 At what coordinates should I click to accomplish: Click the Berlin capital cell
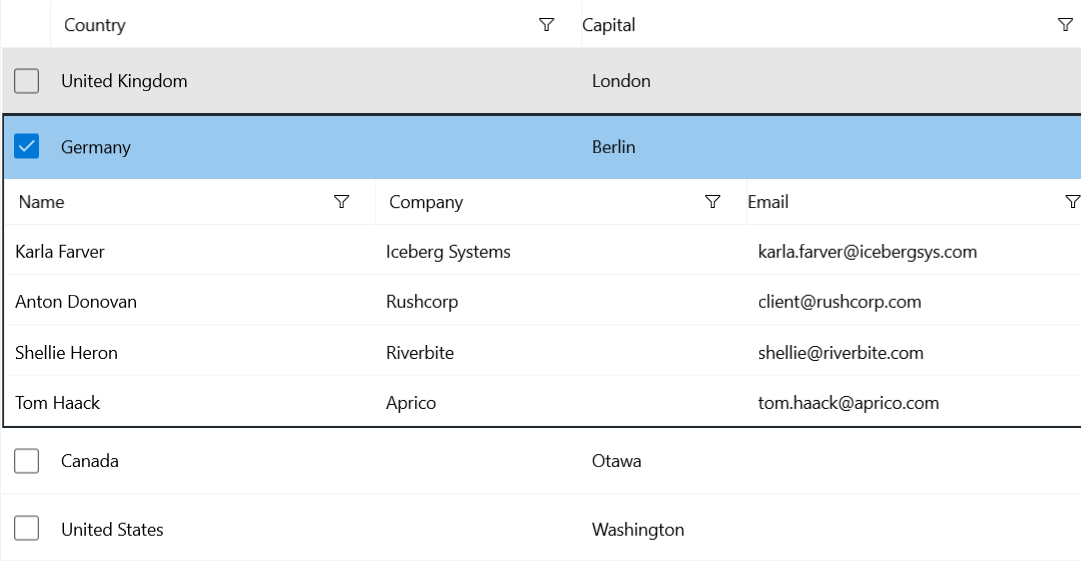(x=613, y=147)
